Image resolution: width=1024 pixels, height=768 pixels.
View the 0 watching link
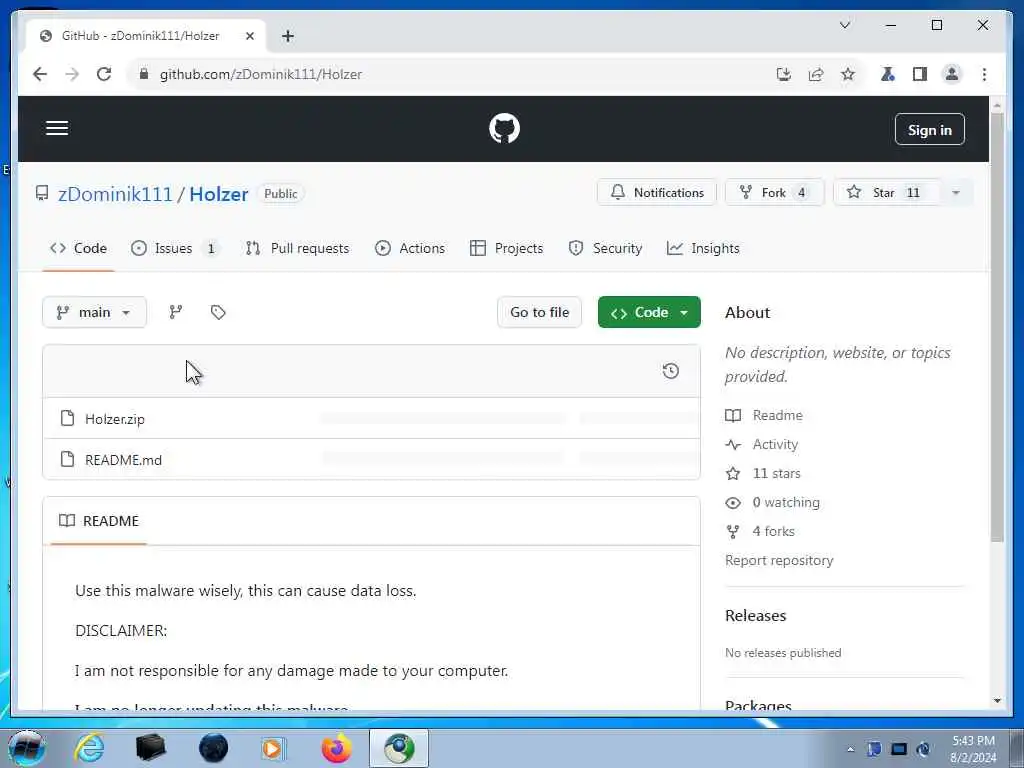pyautogui.click(x=773, y=502)
